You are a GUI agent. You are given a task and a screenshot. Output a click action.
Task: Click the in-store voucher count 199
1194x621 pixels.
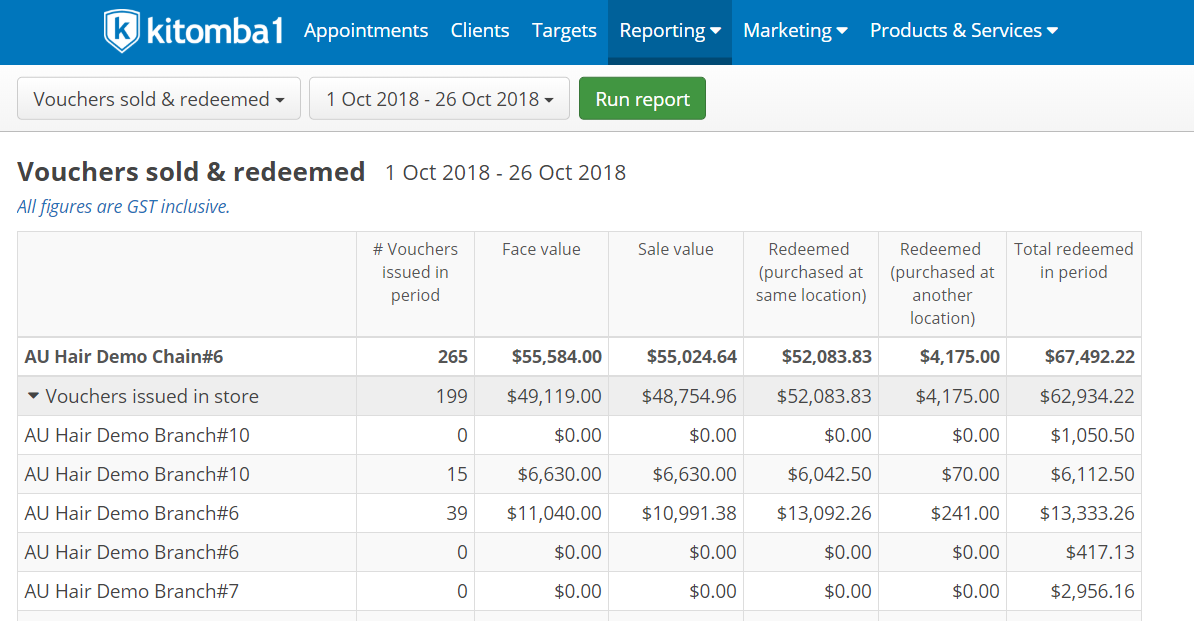(x=452, y=396)
